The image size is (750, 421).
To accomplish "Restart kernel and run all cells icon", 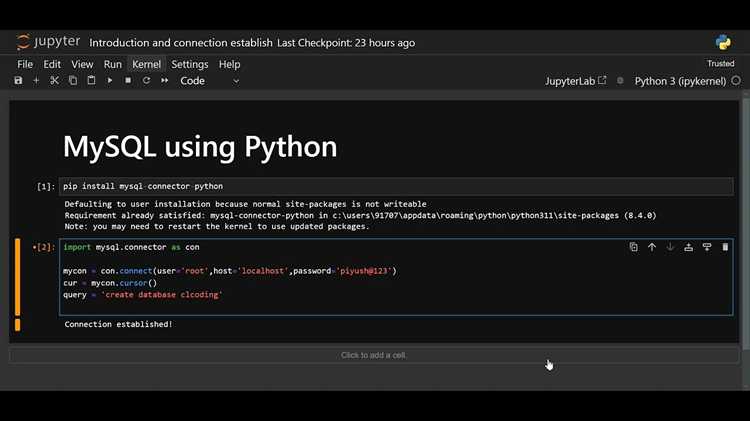I will point(165,80).
